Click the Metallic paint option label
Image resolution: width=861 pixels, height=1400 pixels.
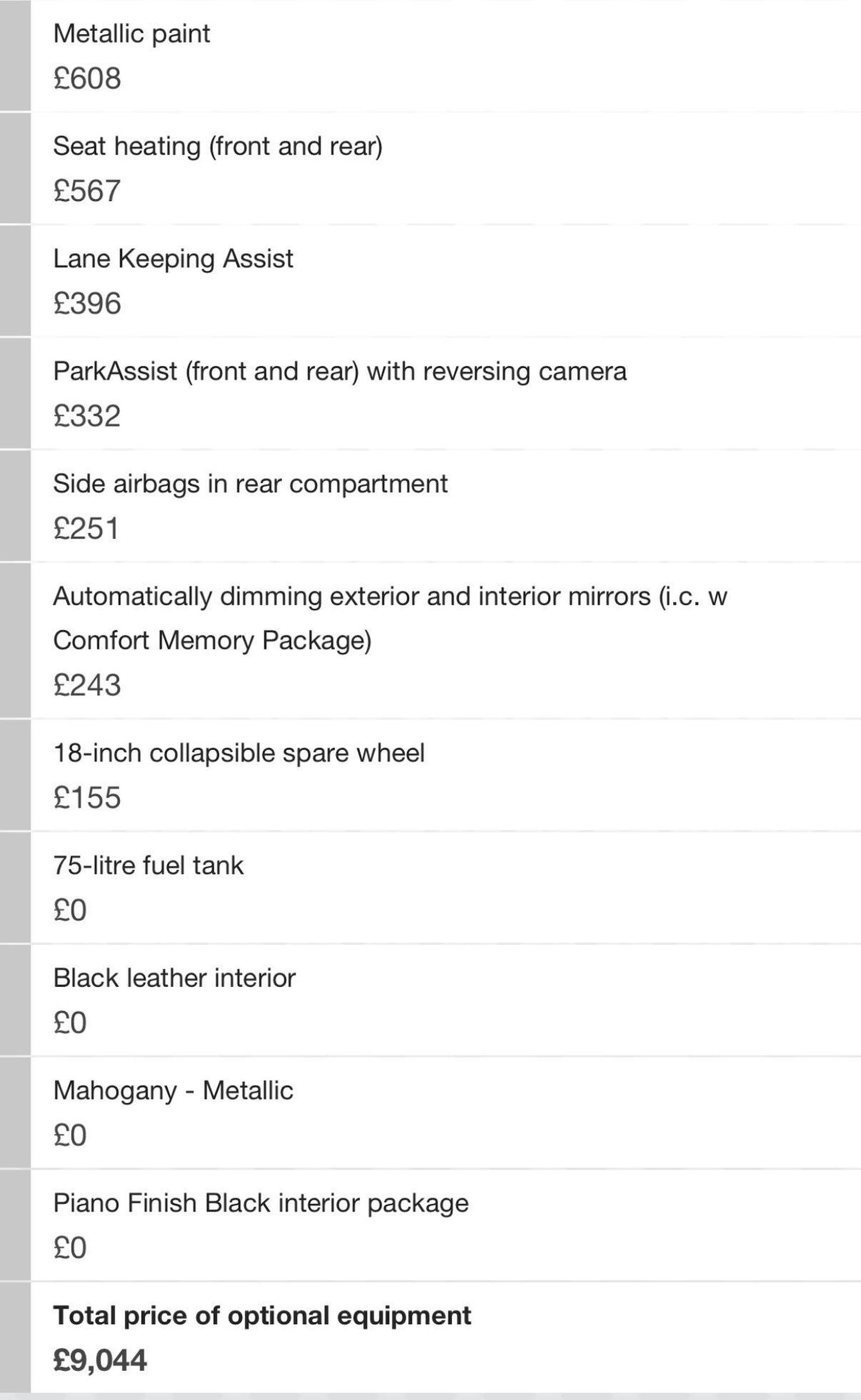[x=131, y=33]
